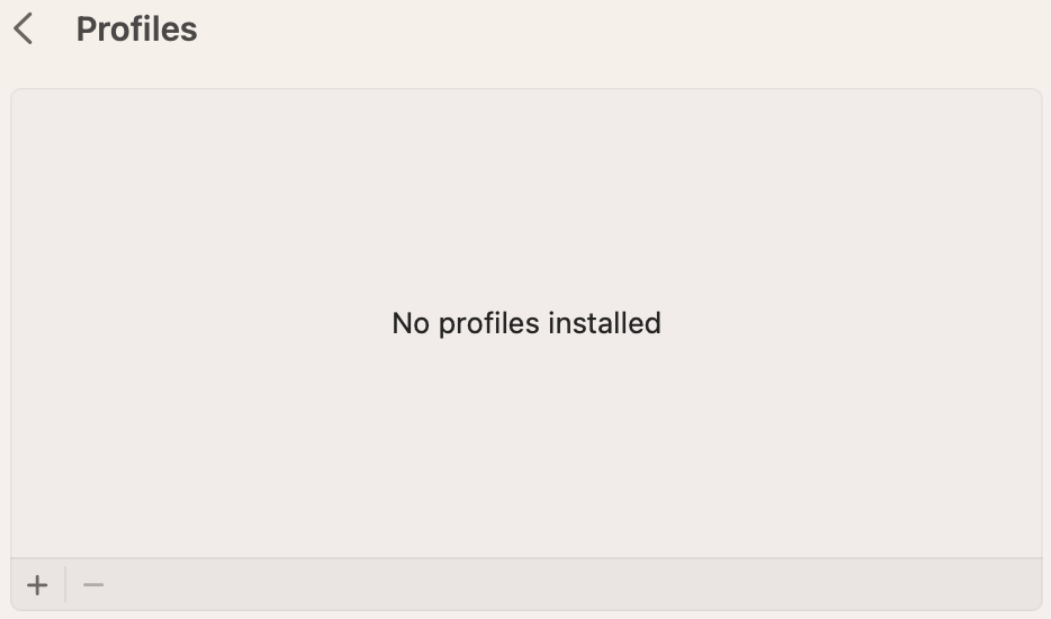Click the minus icon to remove a profile

coord(93,585)
